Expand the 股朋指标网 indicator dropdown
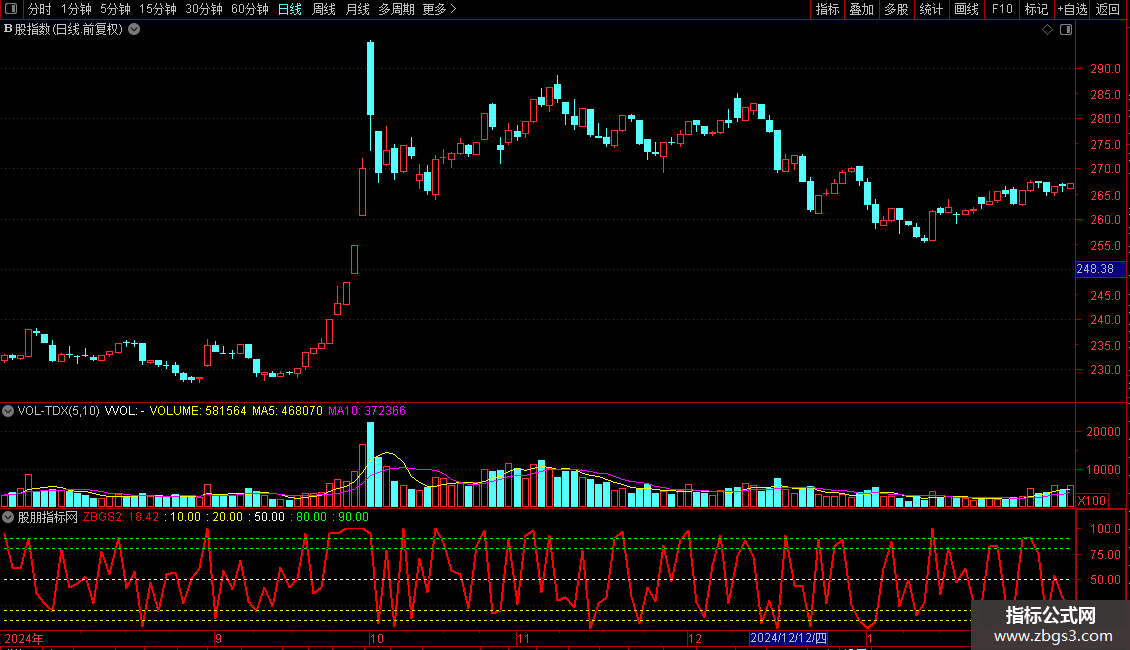The width and height of the screenshot is (1130, 650). tap(8, 517)
